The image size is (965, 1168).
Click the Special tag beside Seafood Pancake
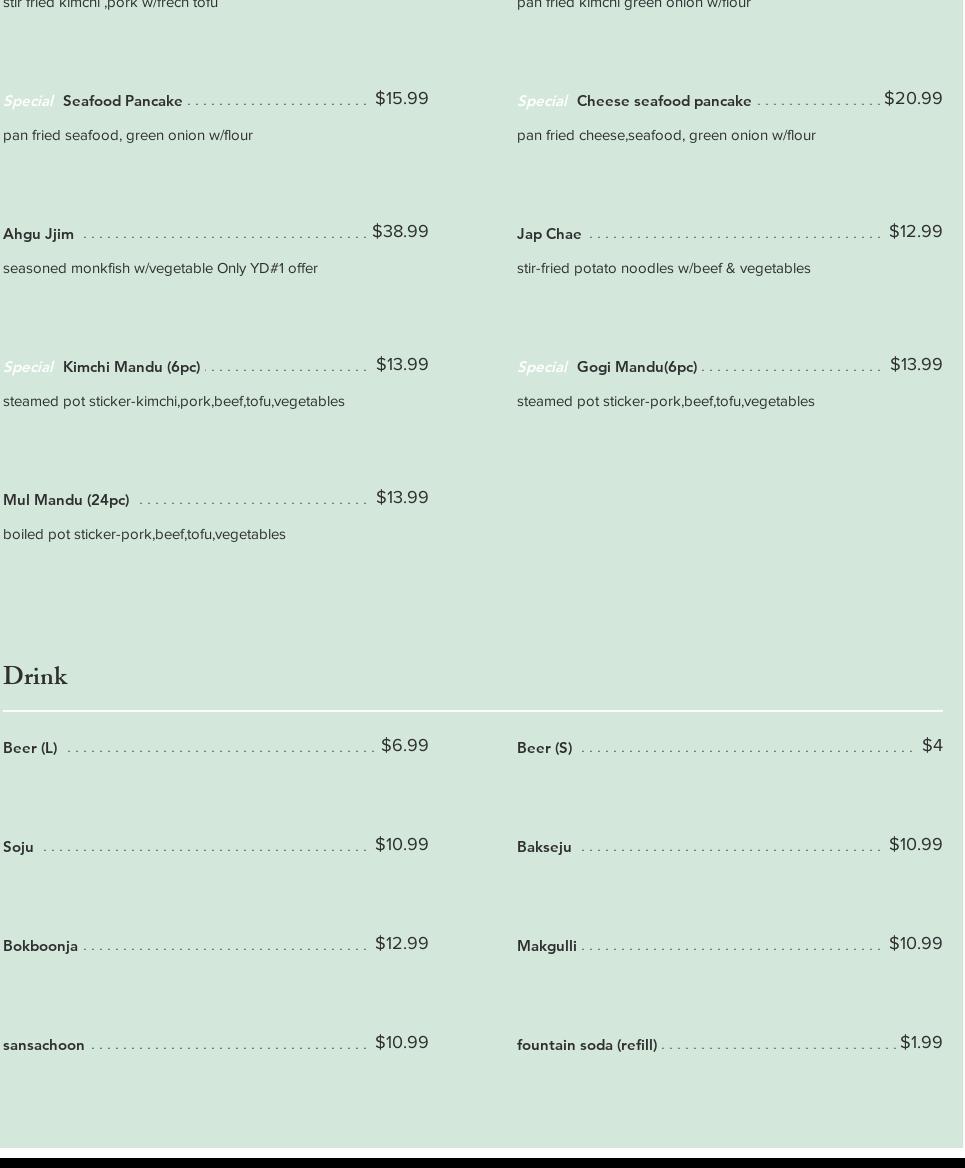click(28, 101)
